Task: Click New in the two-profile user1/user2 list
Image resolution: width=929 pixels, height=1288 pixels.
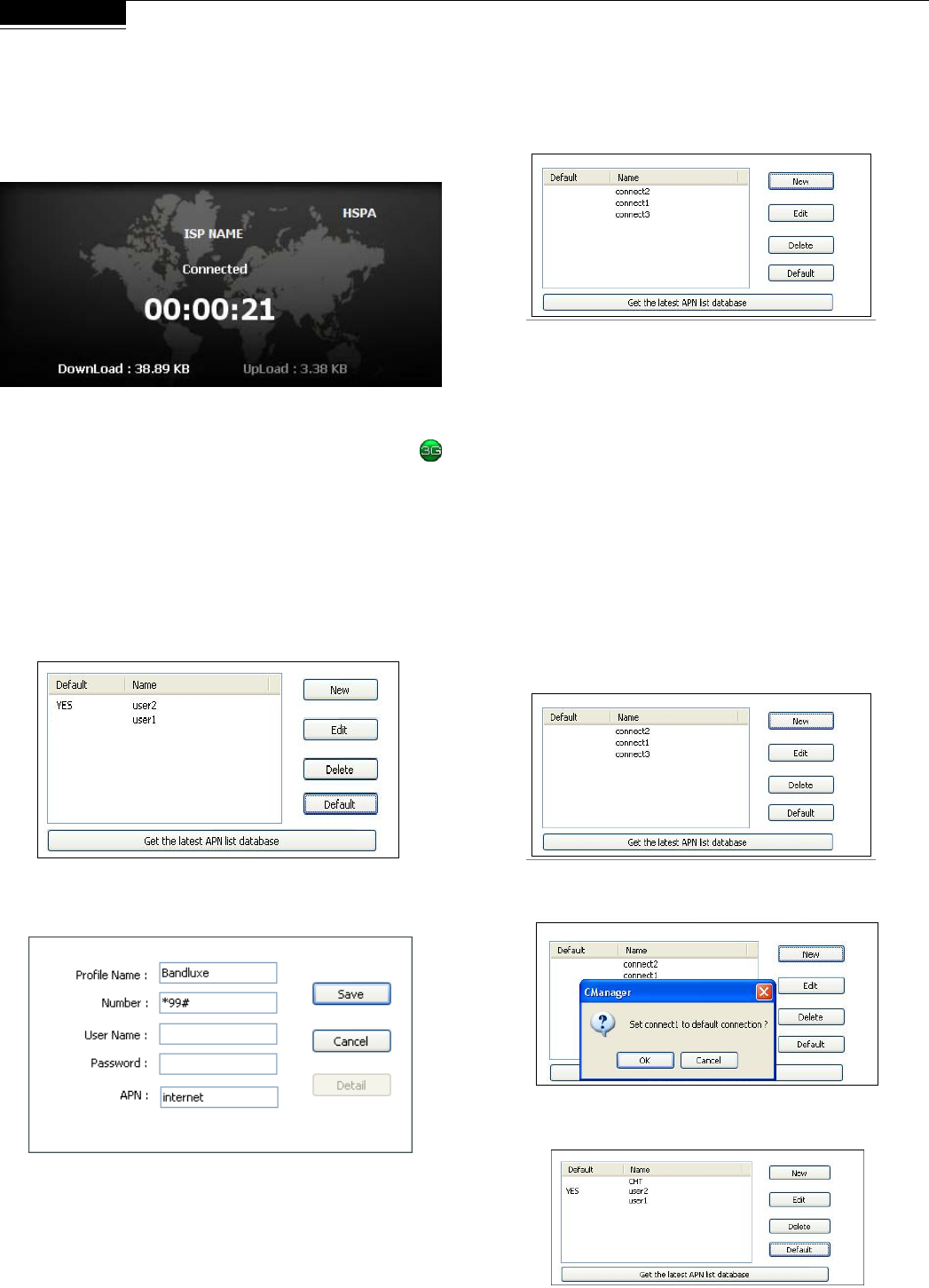Action: coord(341,690)
